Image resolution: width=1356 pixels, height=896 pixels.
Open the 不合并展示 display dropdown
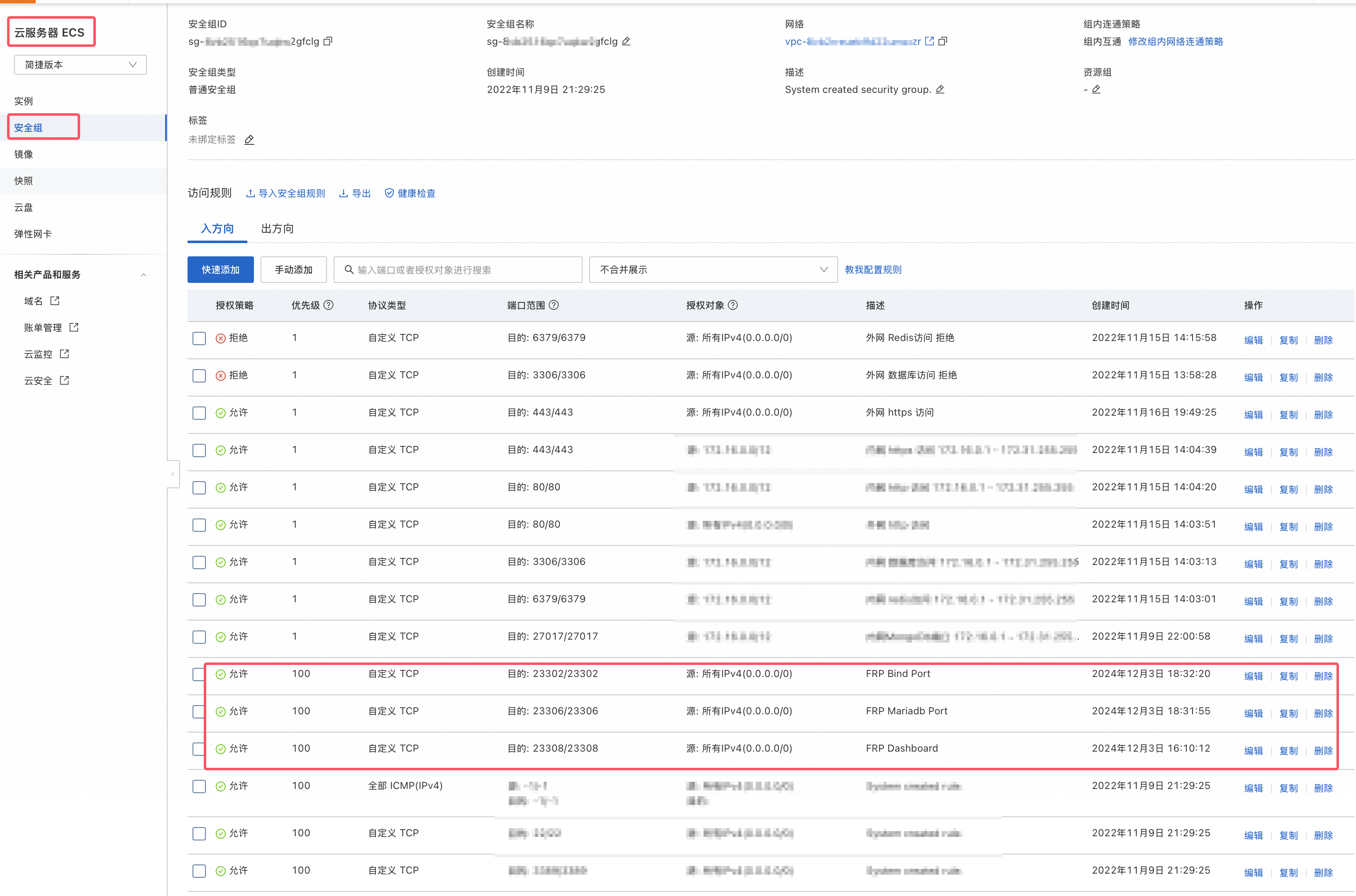[713, 270]
